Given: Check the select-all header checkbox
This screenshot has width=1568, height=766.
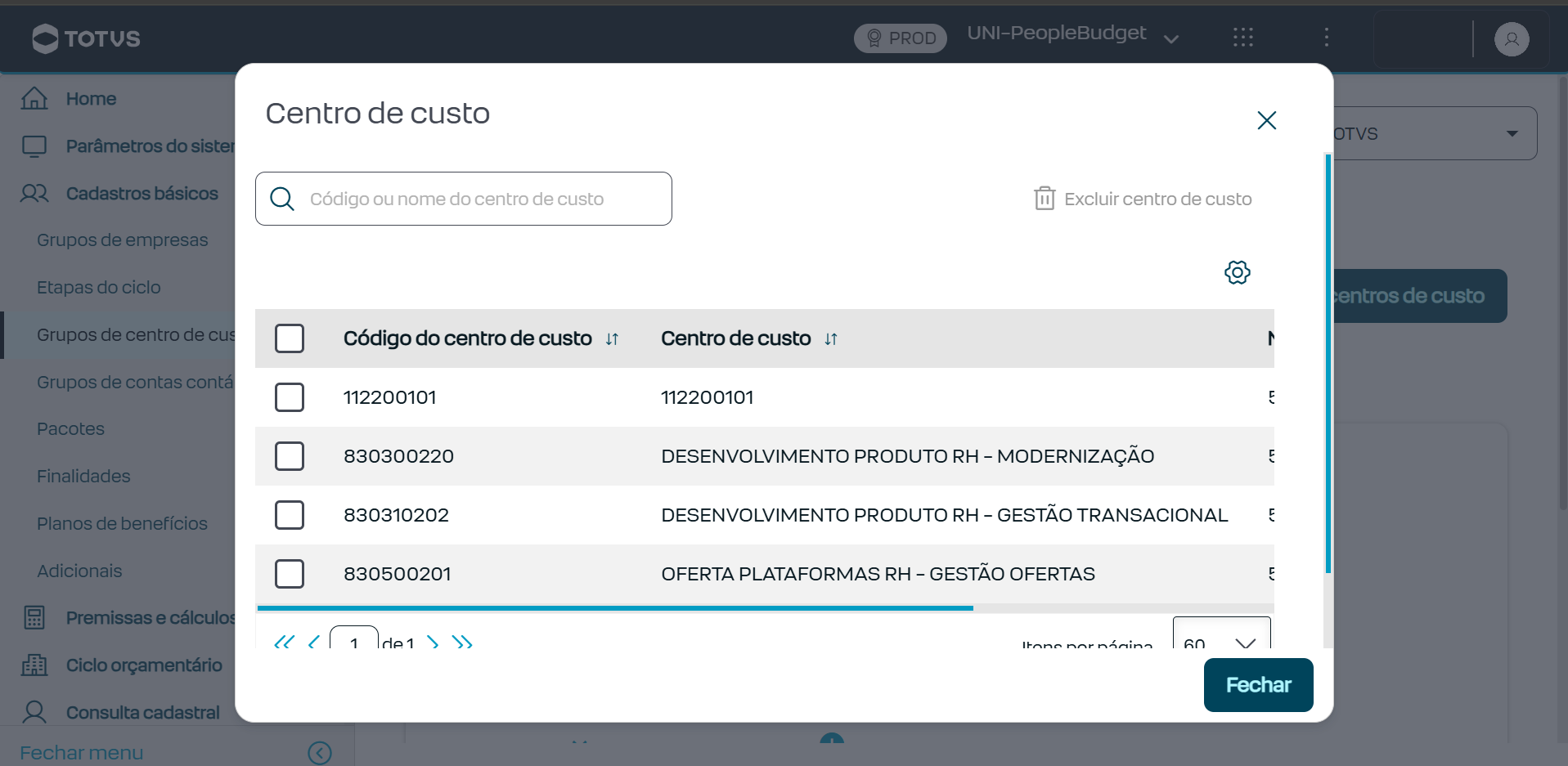Looking at the screenshot, I should [x=290, y=338].
